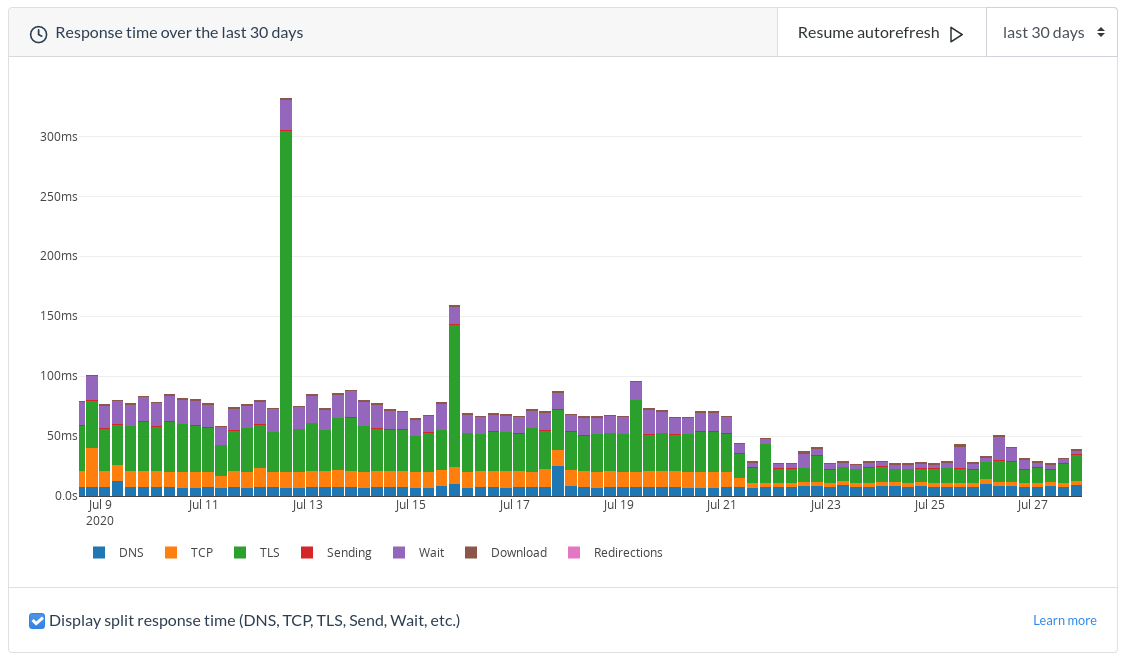The height and width of the screenshot is (659, 1122).
Task: Uncheck the Display split response time checkbox
Action: [37, 620]
